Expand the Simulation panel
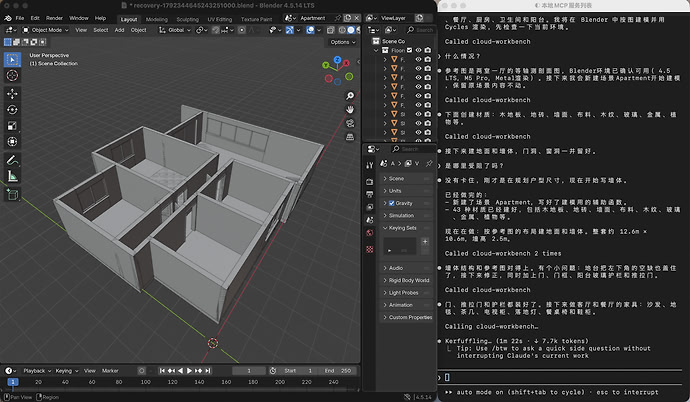The height and width of the screenshot is (402, 690). coord(406,216)
